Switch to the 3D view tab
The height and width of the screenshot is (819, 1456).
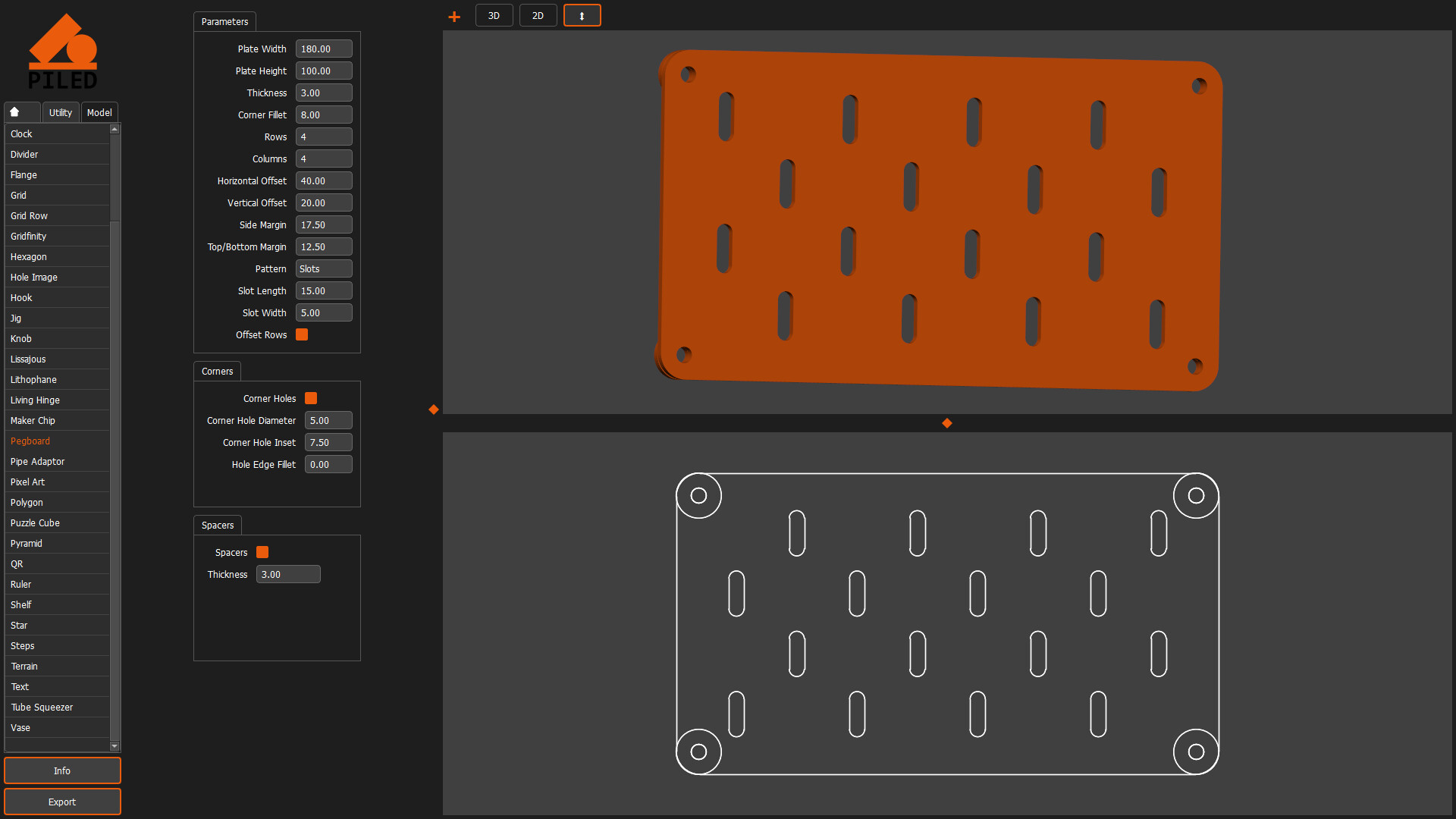pyautogui.click(x=494, y=15)
